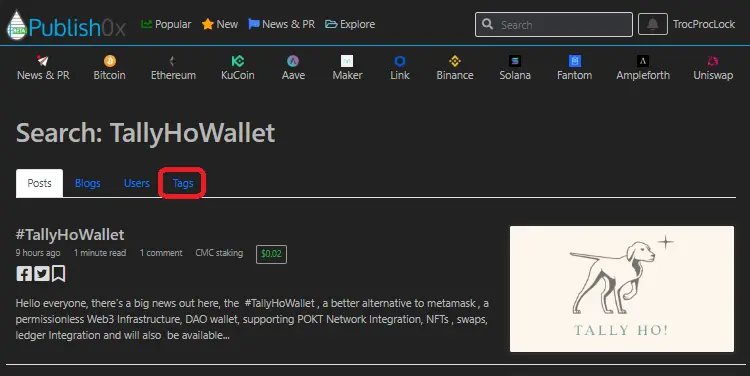Image resolution: width=750 pixels, height=376 pixels.
Task: Open the Maker category link
Action: click(x=347, y=75)
